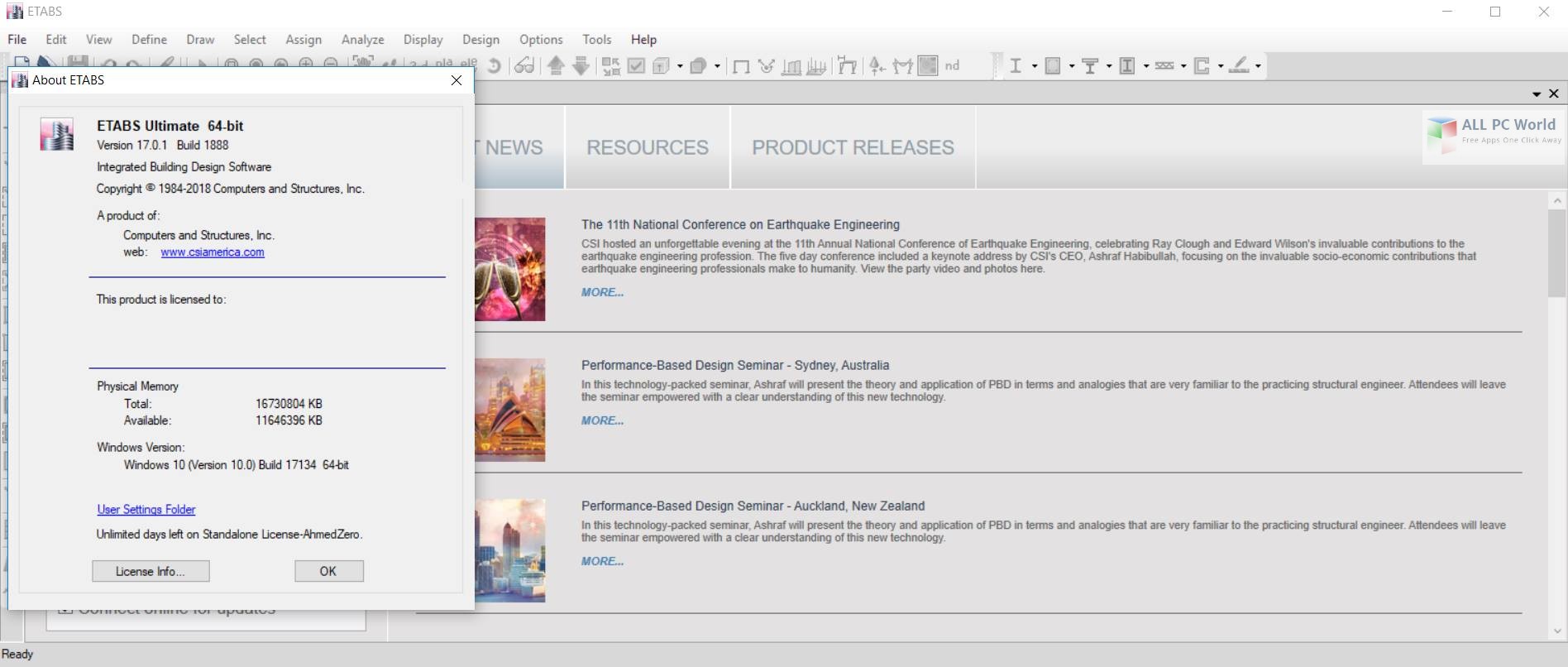Open the Assign menu
Image resolution: width=1568 pixels, height=667 pixels.
point(304,39)
